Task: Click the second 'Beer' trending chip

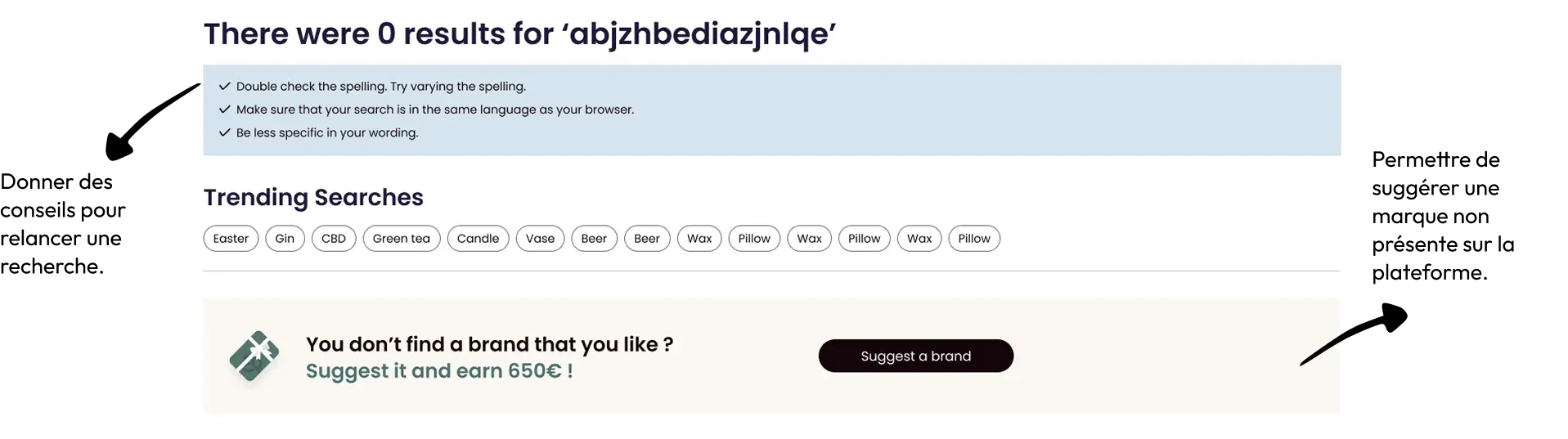Action: coord(647,239)
